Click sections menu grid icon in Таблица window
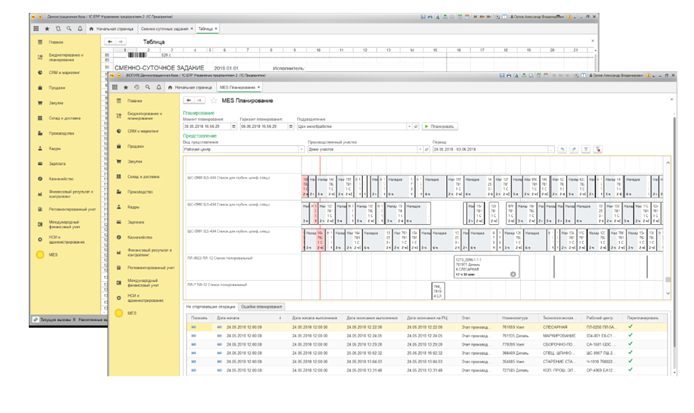 click(36, 28)
